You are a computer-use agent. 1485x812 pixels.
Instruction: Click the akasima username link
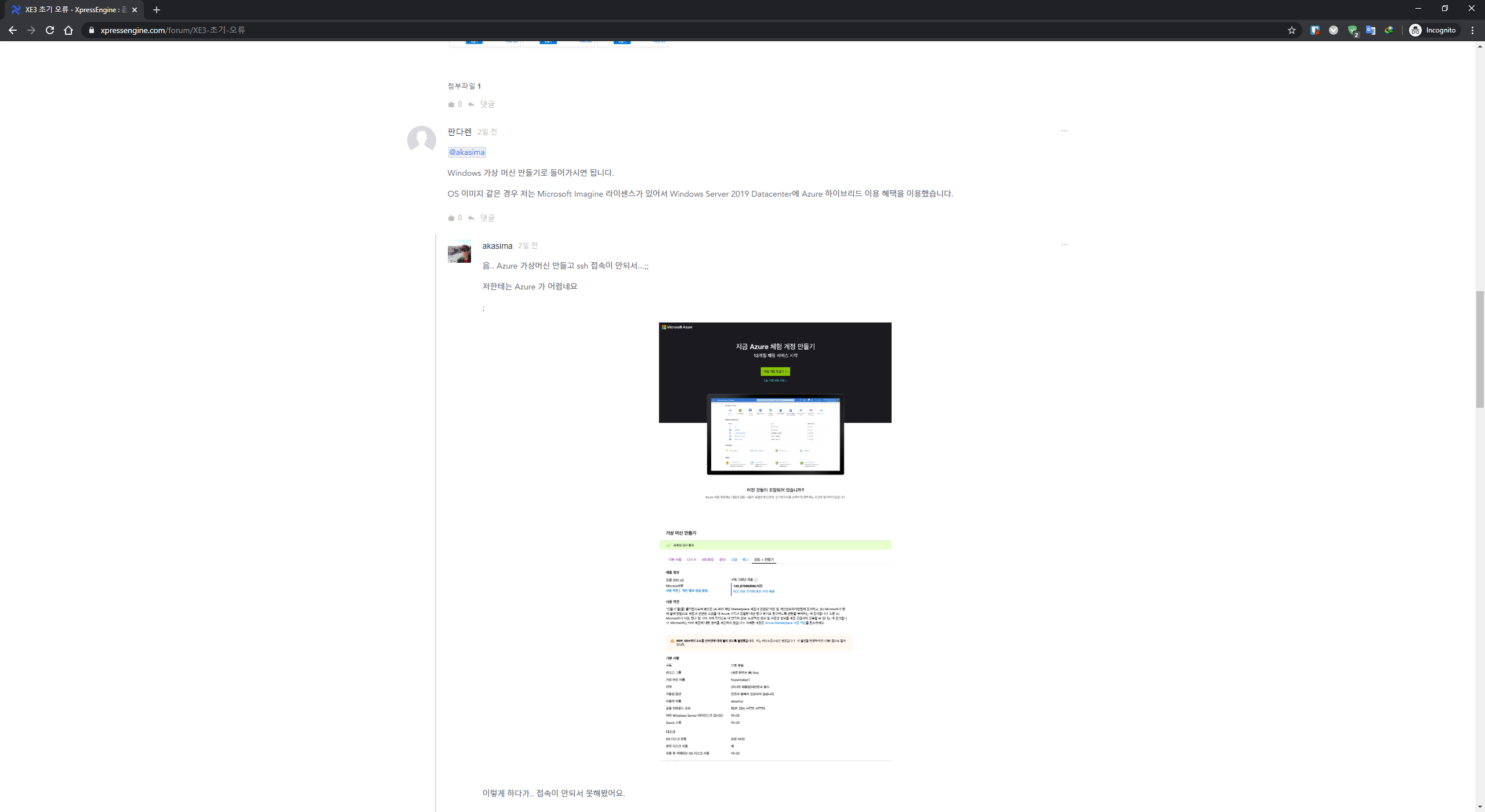tap(497, 245)
